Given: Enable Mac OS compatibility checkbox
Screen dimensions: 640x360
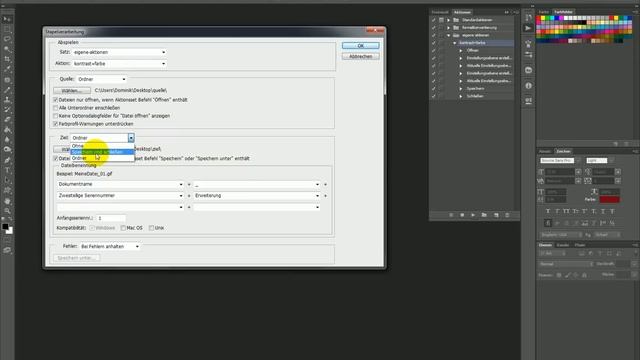Looking at the screenshot, I should 123,228.
